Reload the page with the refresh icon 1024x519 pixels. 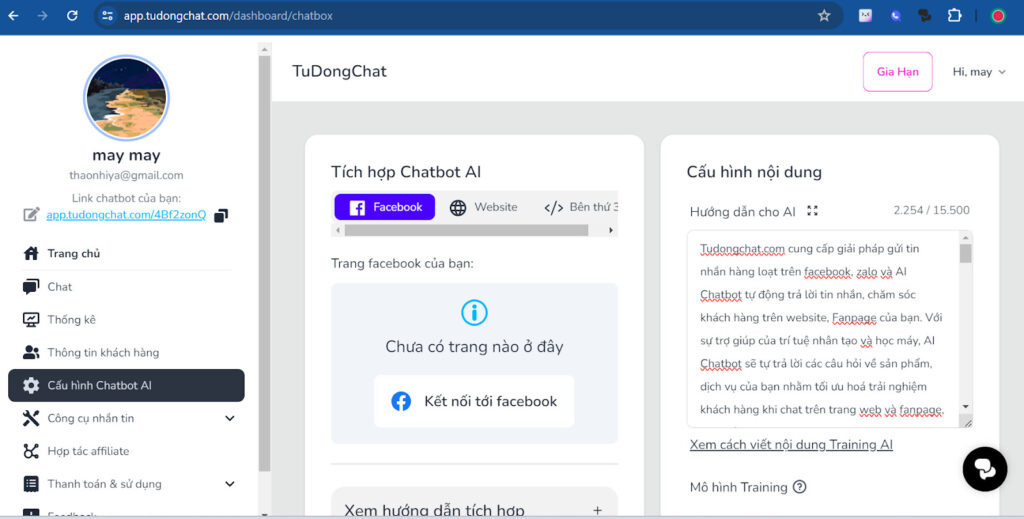pyautogui.click(x=72, y=16)
